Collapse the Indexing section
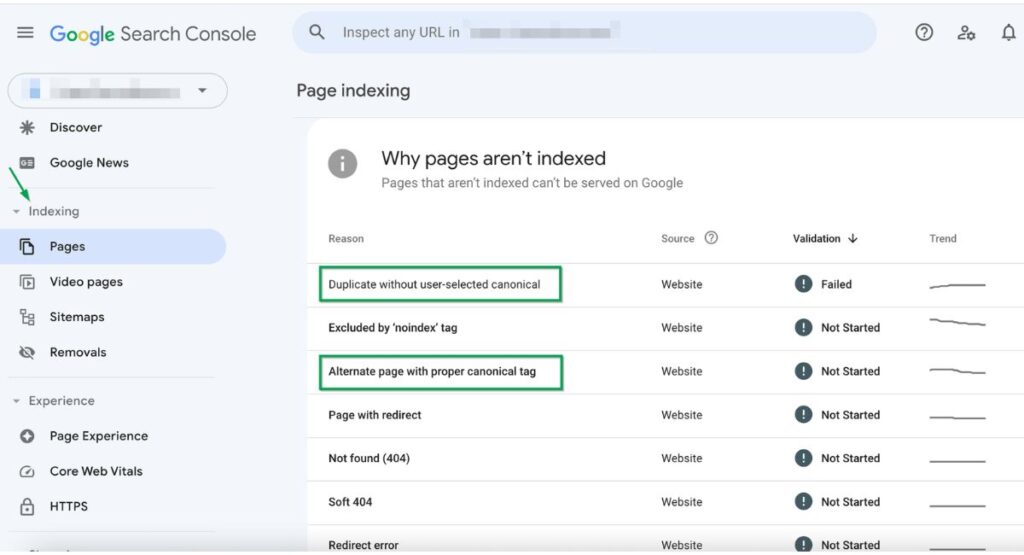The height and width of the screenshot is (555, 1024). pos(16,211)
